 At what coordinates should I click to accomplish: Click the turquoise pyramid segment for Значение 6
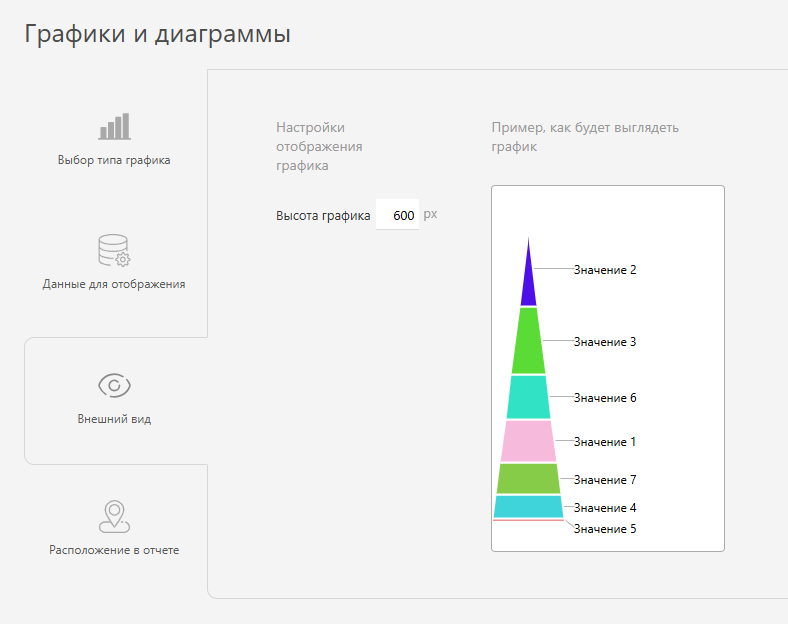(528, 397)
